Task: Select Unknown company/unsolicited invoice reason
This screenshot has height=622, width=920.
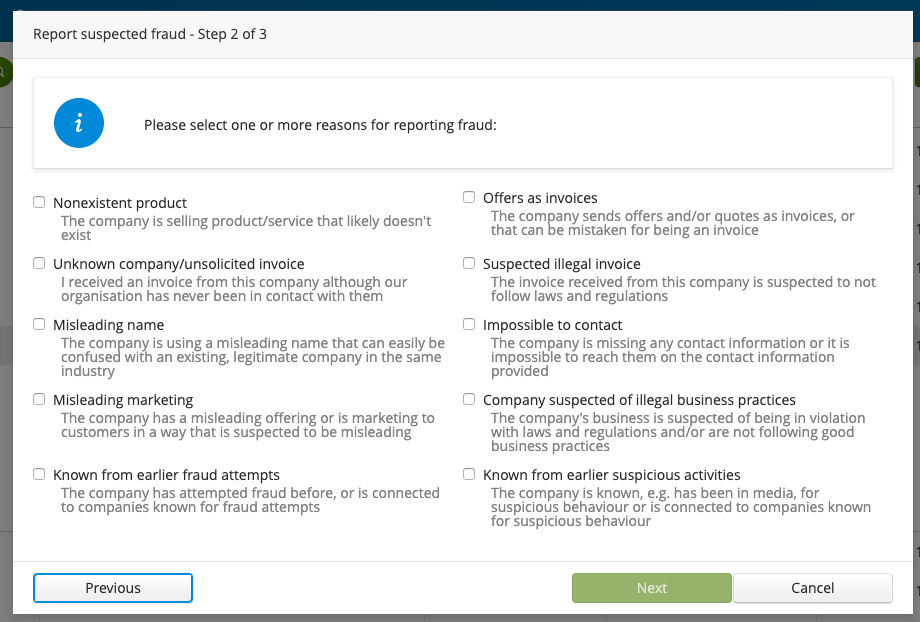Action: point(39,263)
